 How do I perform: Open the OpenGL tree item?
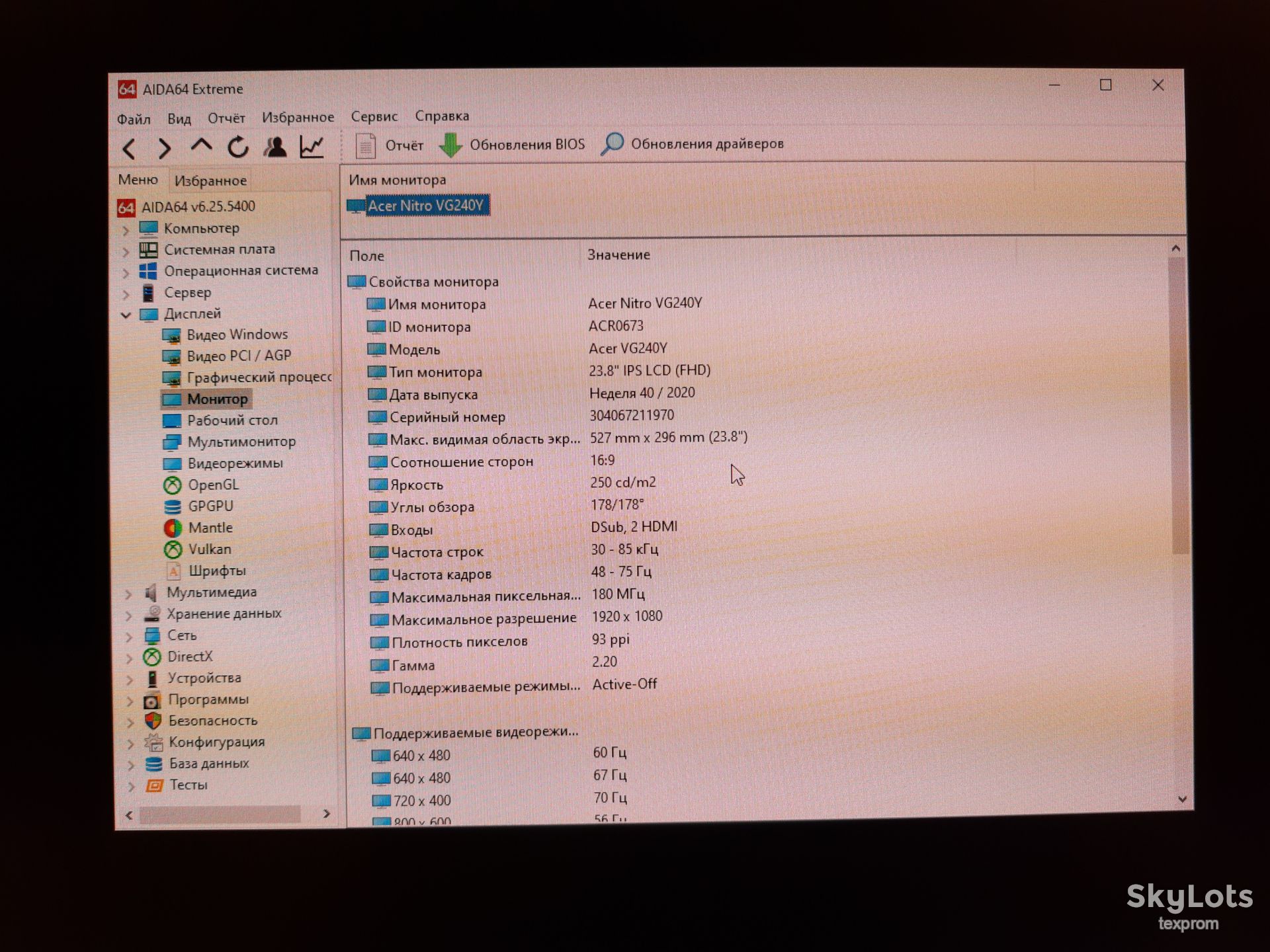pyautogui.click(x=201, y=485)
